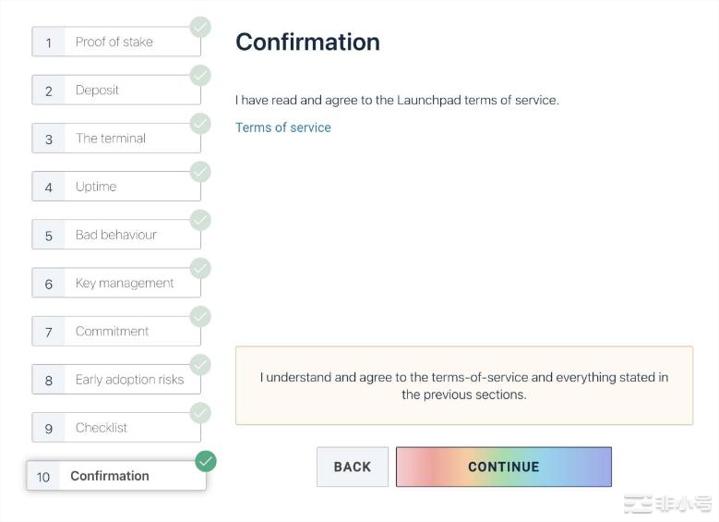Click the checkmark badge on Bad behaviour
This screenshot has height=522, width=719.
(x=201, y=219)
